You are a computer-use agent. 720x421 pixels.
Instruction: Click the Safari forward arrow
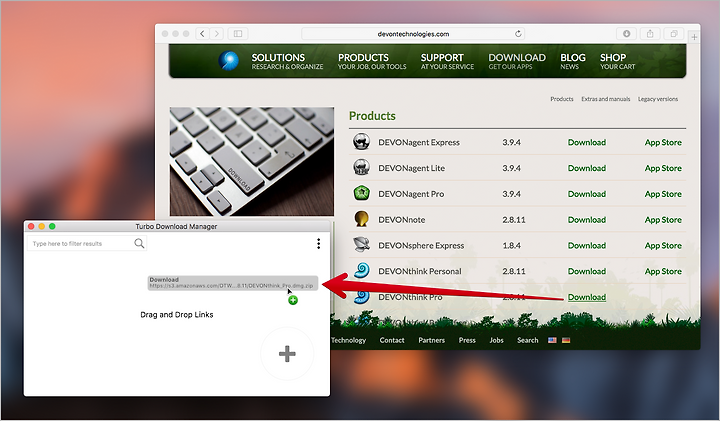coord(217,34)
